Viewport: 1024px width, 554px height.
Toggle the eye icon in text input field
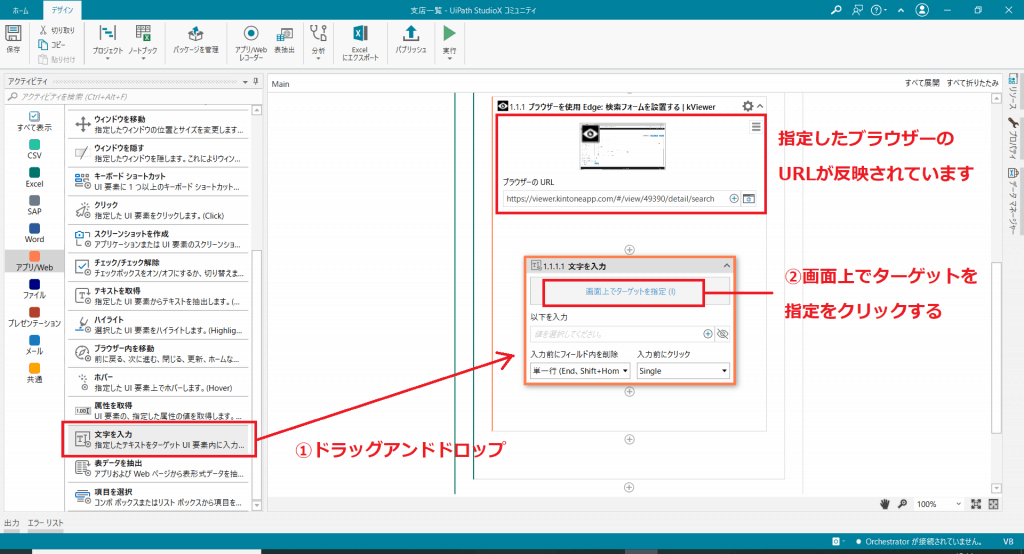pyautogui.click(x=723, y=334)
